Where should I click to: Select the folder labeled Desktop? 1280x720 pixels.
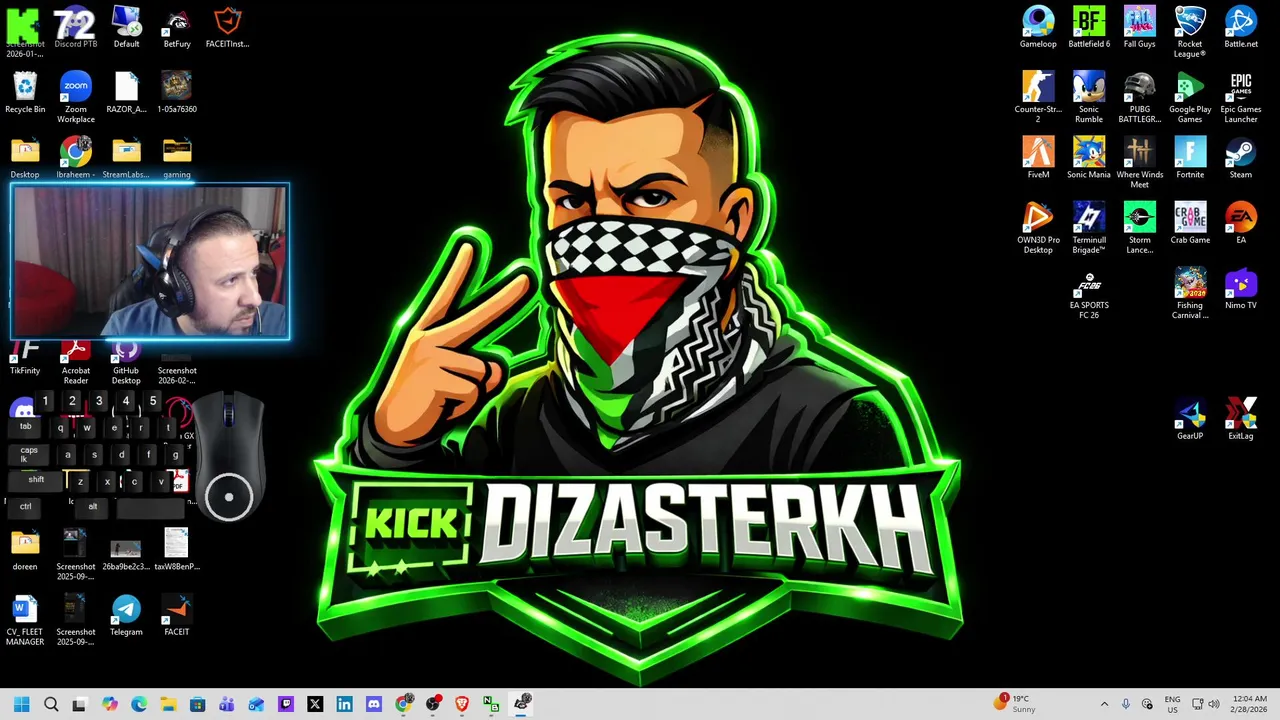[x=25, y=158]
